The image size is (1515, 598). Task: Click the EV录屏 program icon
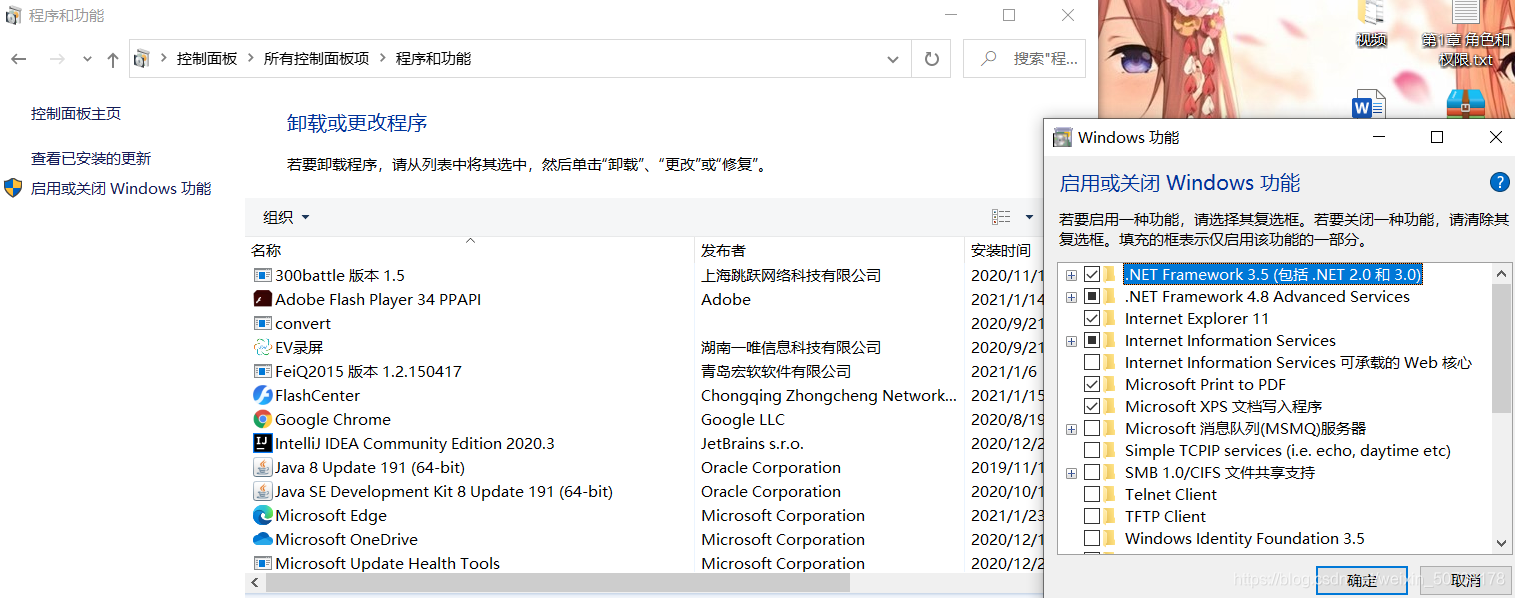(x=263, y=347)
